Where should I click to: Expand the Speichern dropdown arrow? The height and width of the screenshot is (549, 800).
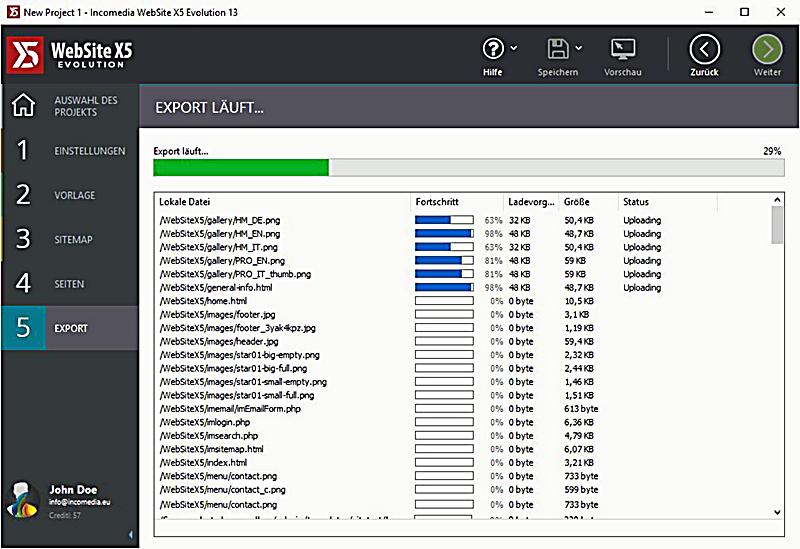(579, 48)
